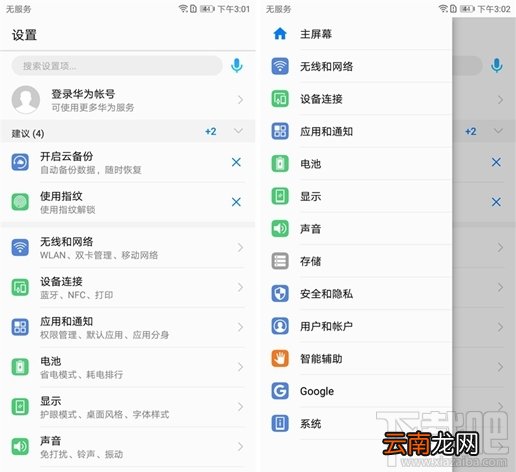The image size is (516, 472).
Task: Tap the battery icon beside 电池 in left list
Action: point(20,367)
